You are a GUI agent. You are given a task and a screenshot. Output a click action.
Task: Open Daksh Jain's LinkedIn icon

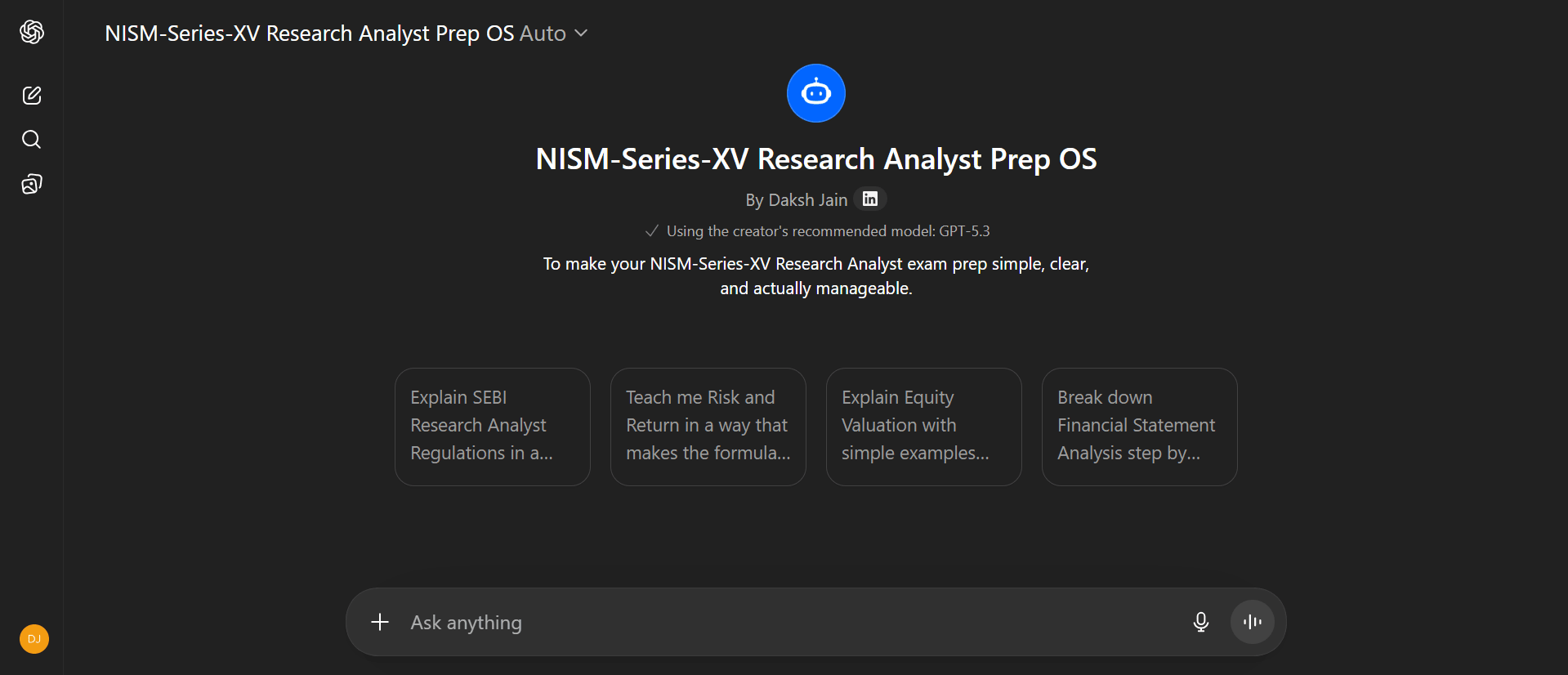(x=870, y=199)
